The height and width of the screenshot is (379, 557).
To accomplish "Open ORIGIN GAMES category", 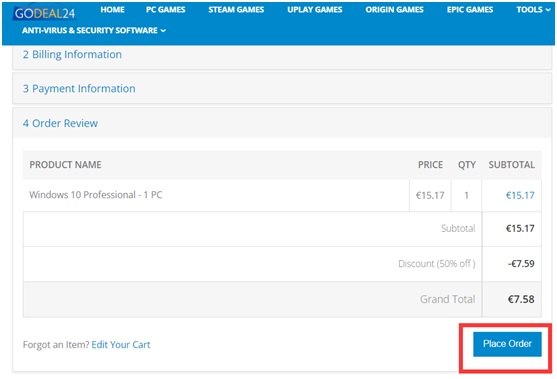I will pos(394,10).
